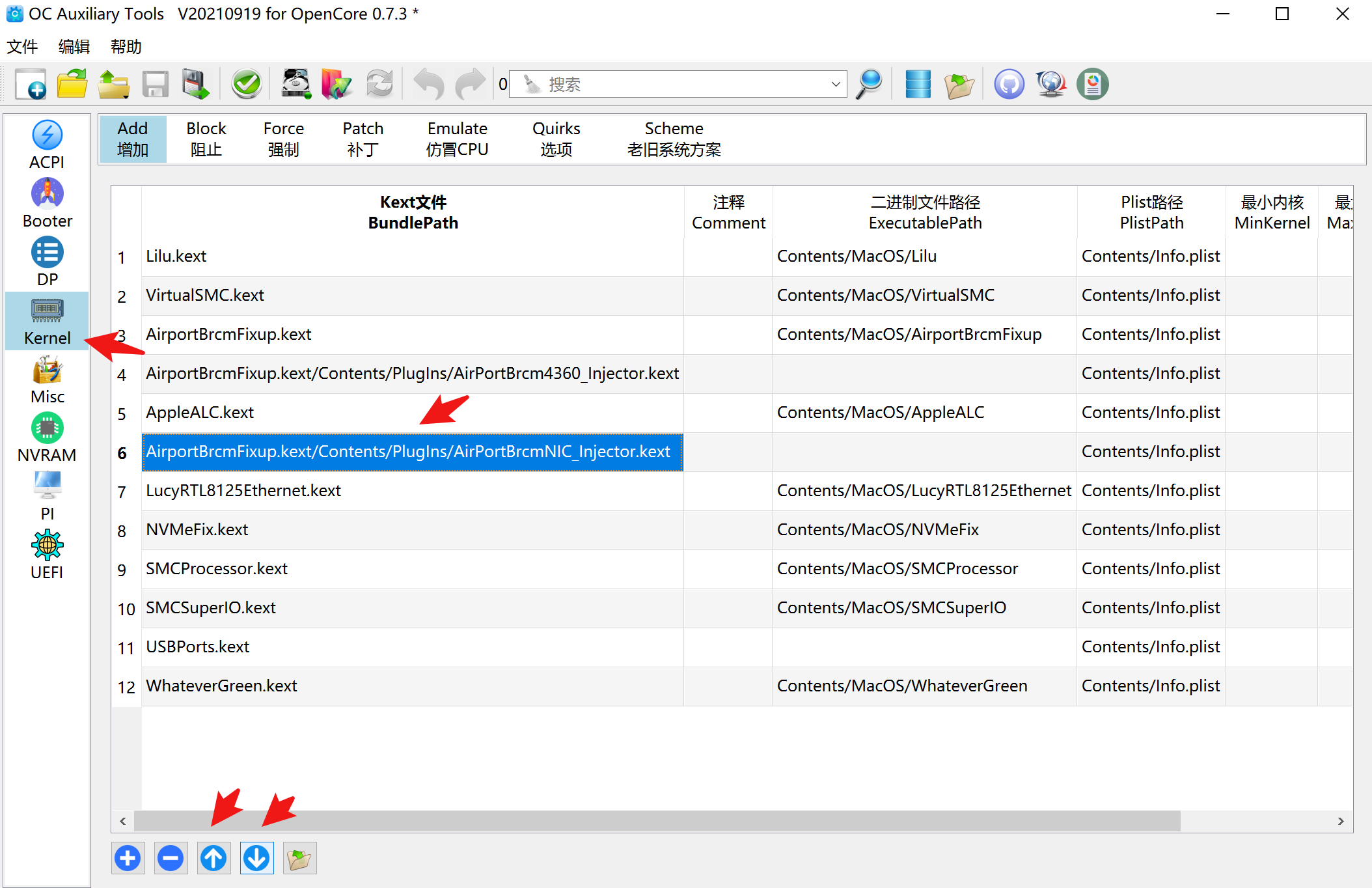The width and height of the screenshot is (1372, 888).
Task: Open the PI sidebar section
Action: point(48,496)
